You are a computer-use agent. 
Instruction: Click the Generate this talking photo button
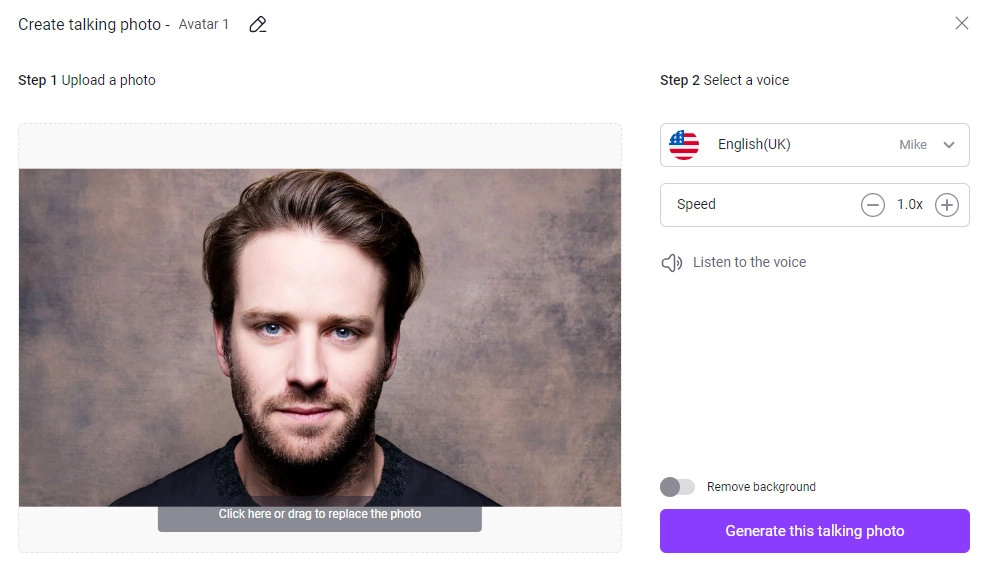click(814, 531)
